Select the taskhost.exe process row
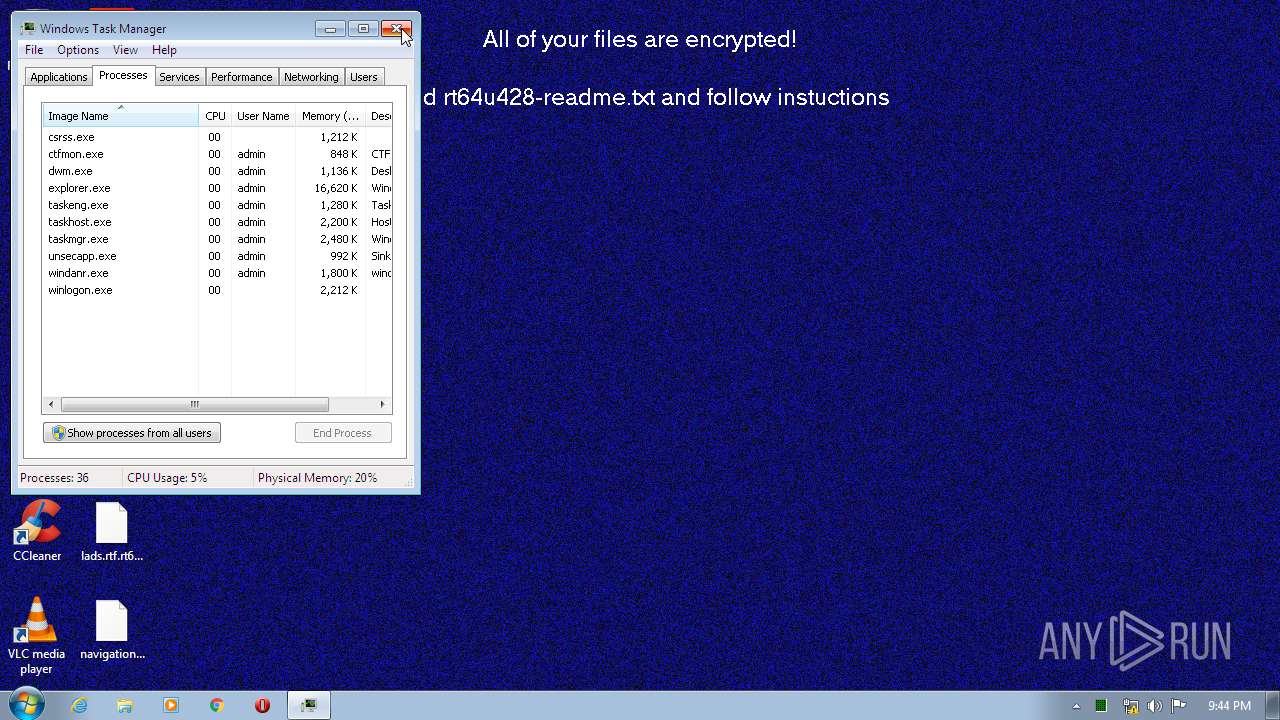Screen dimensions: 1280x720 click(x=217, y=222)
